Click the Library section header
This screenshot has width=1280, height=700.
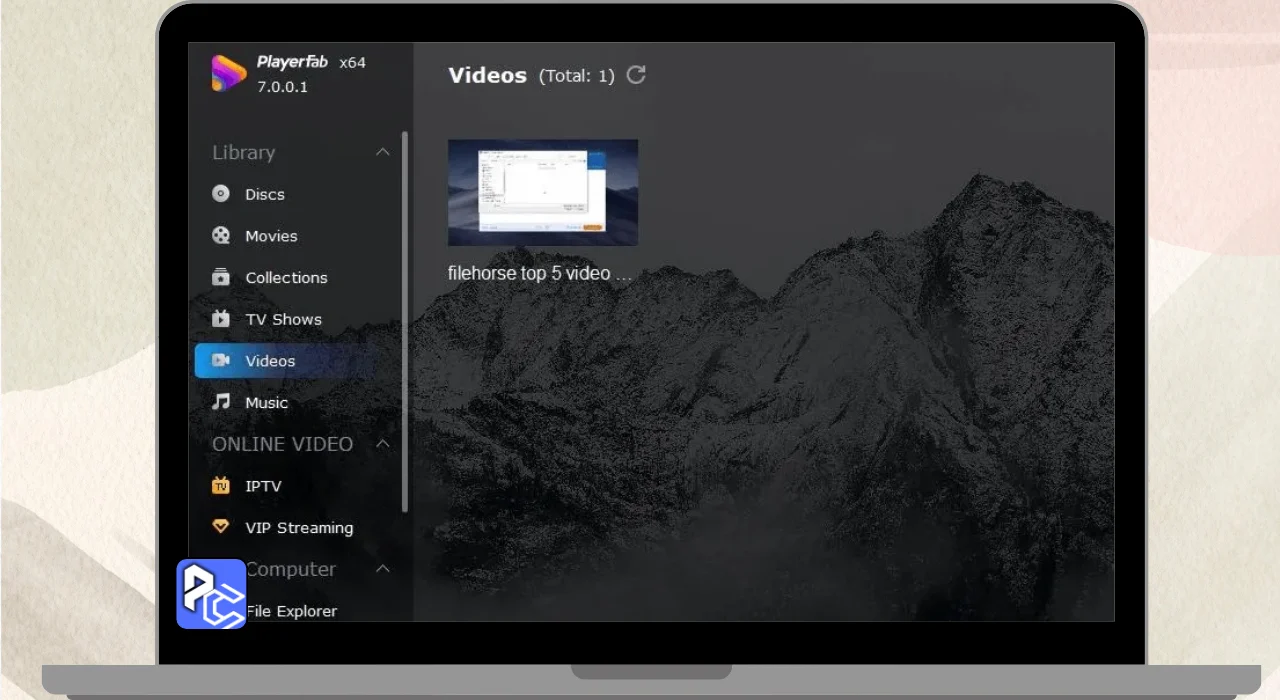pos(243,152)
